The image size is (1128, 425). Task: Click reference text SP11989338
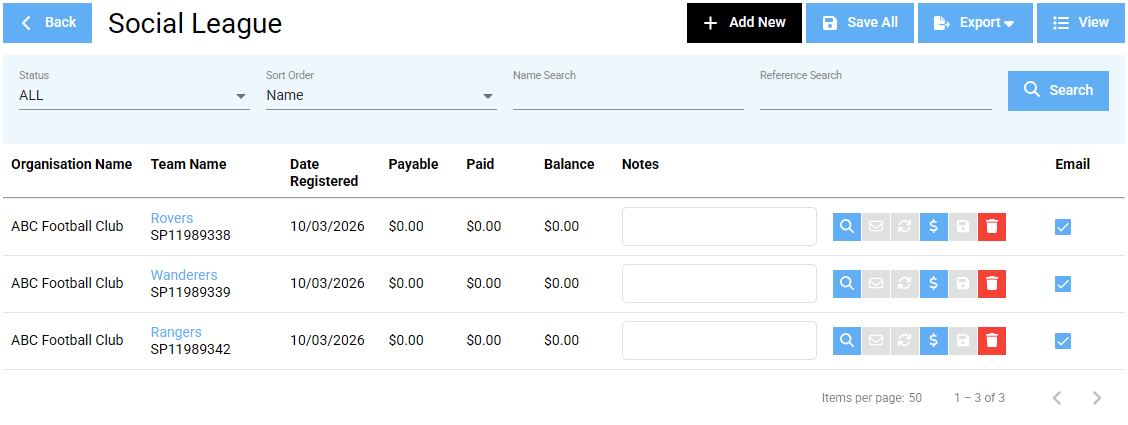[191, 235]
